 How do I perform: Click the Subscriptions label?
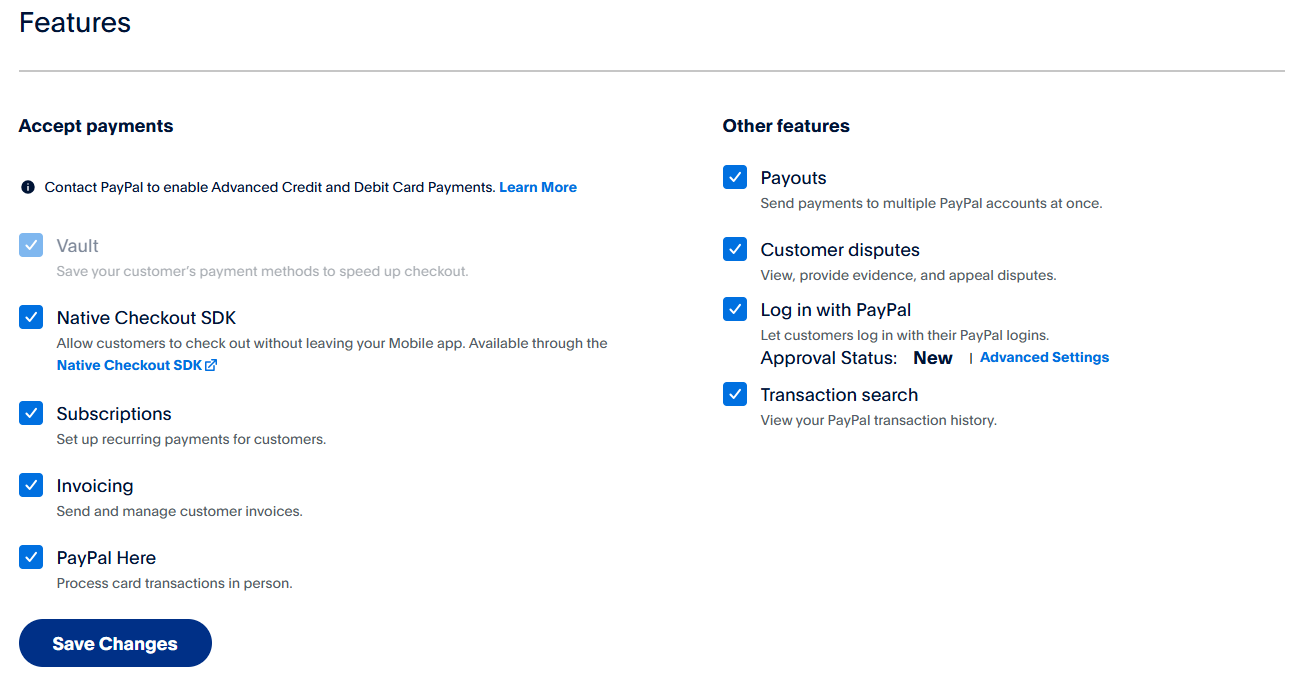click(x=114, y=414)
